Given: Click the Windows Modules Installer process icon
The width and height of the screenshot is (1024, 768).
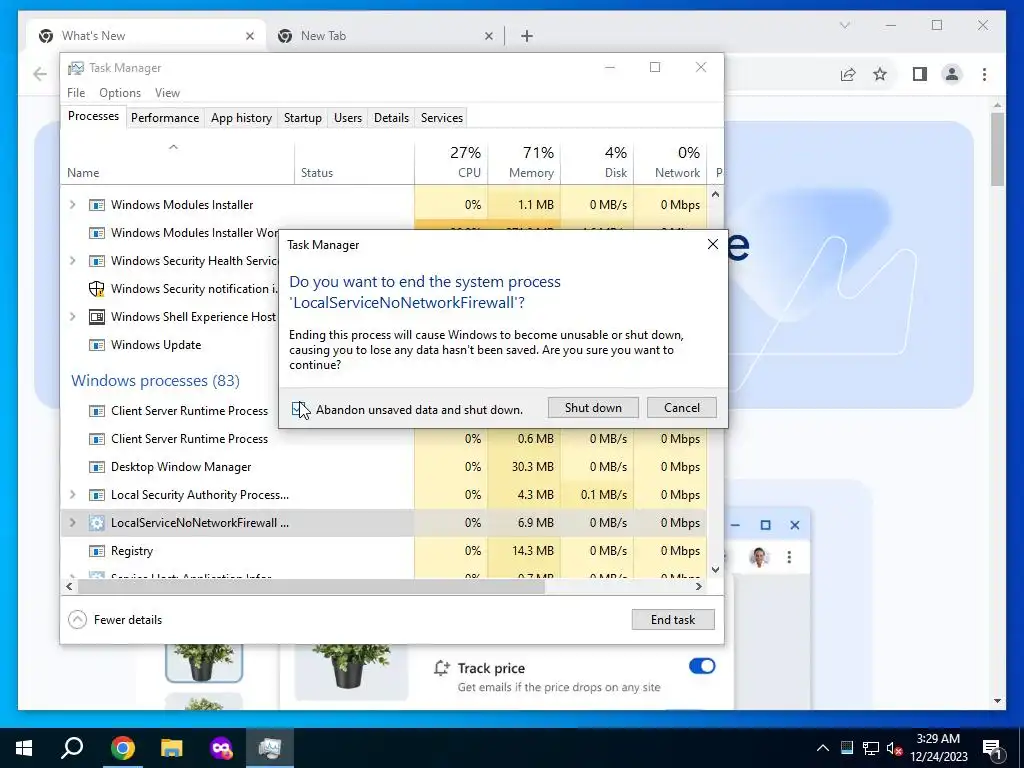Looking at the screenshot, I should click(97, 205).
